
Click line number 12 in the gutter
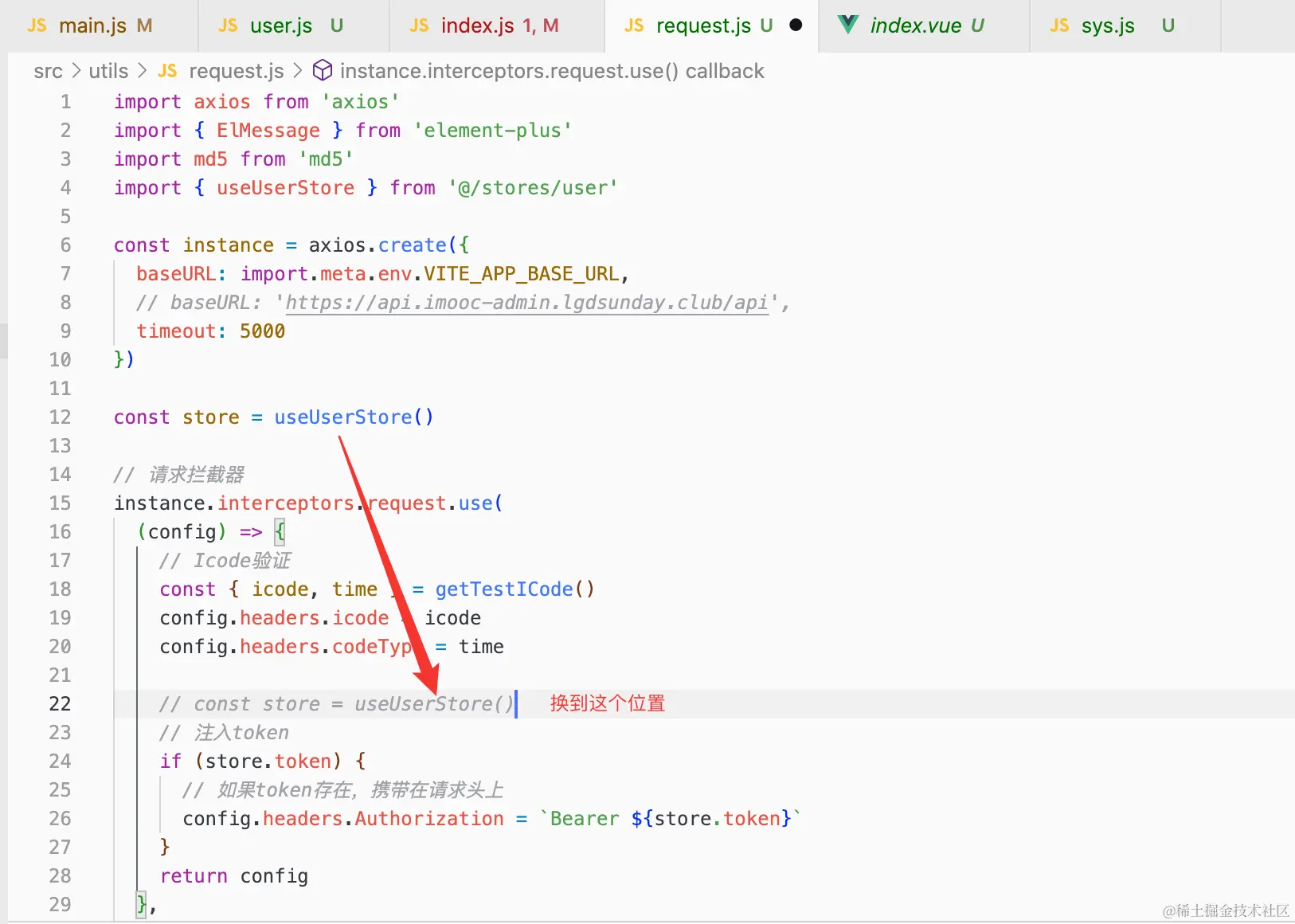pos(60,417)
